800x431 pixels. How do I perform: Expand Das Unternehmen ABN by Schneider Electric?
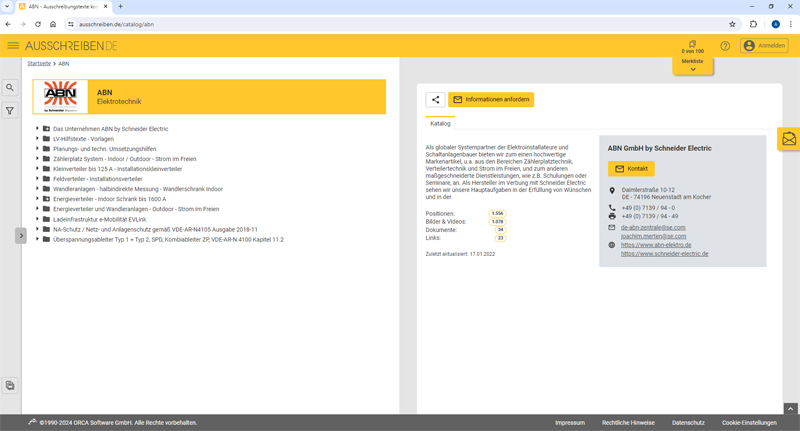coord(37,129)
